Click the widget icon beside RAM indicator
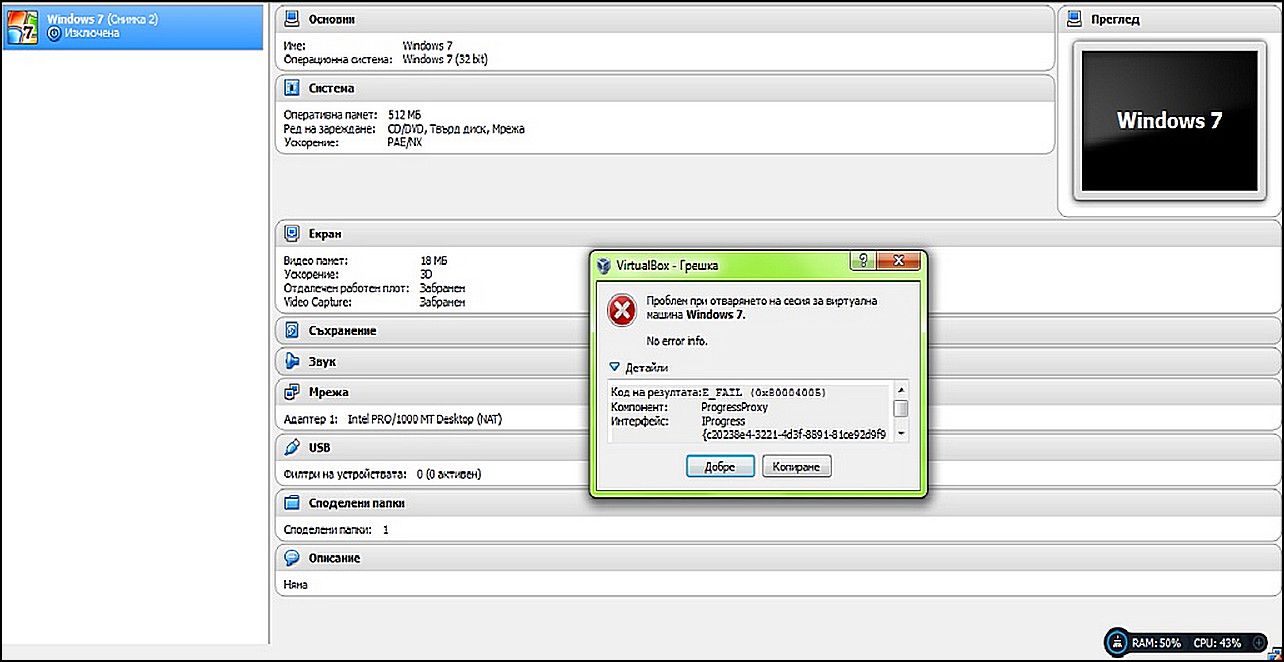This screenshot has width=1284, height=662. click(1117, 641)
